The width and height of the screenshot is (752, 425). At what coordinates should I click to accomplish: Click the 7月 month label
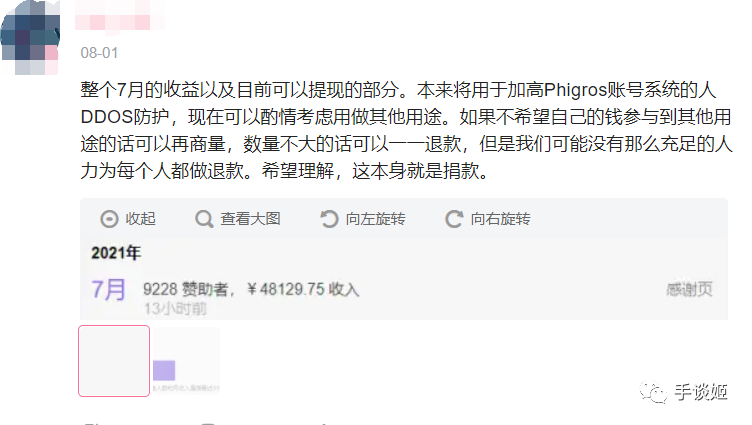coord(109,290)
